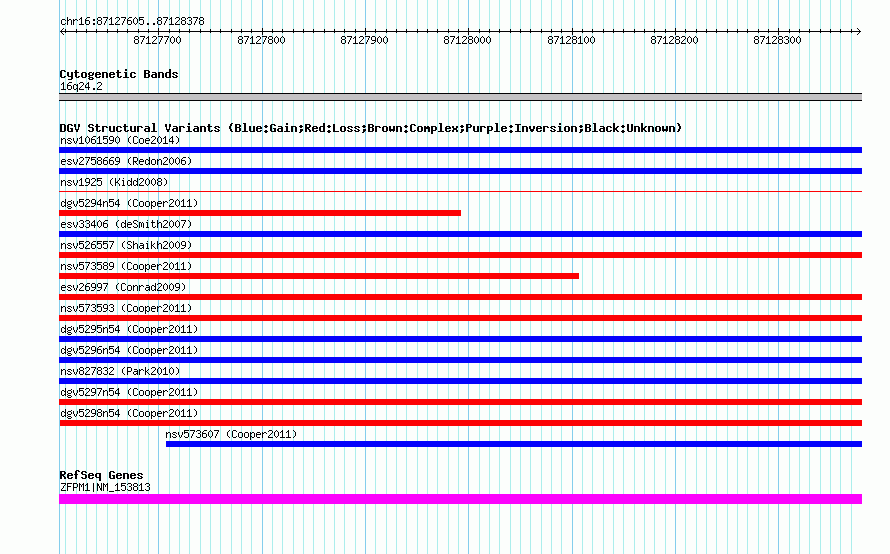Click ruler position 87127800
890x554 pixels.
click(x=261, y=40)
